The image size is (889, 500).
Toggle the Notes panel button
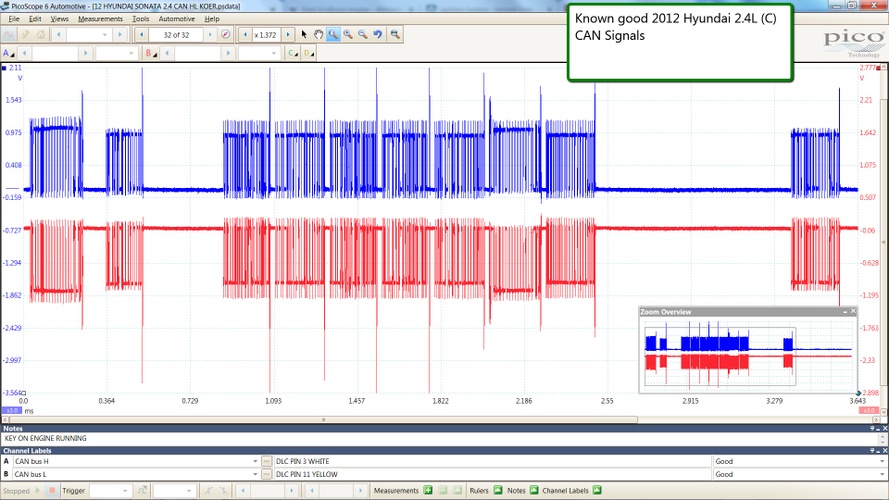tap(534, 490)
